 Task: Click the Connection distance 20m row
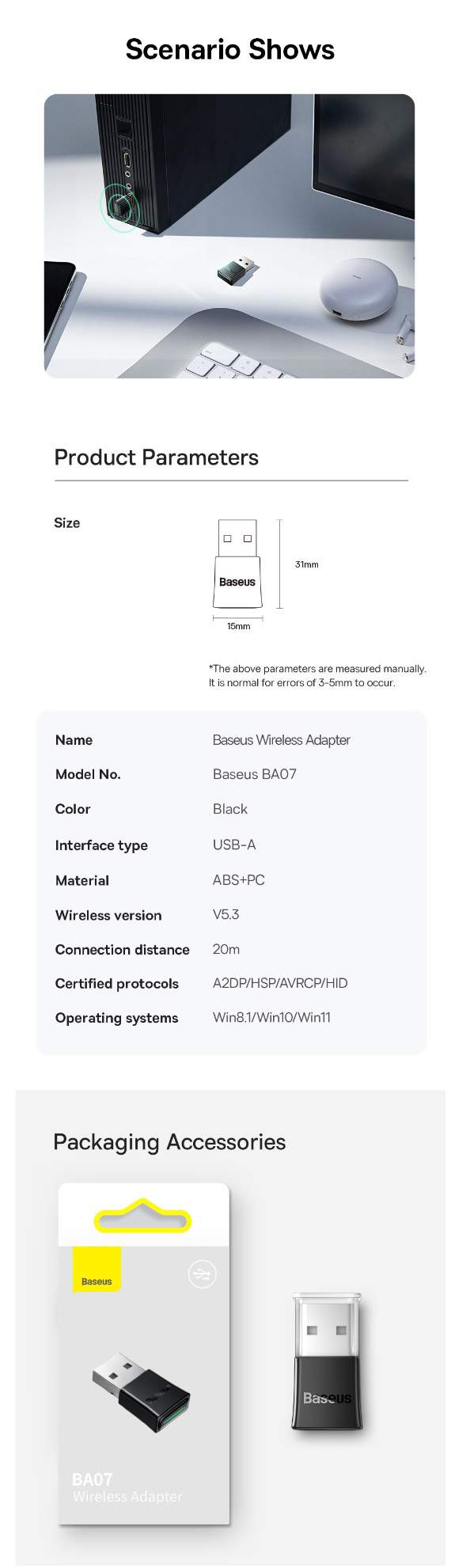click(x=231, y=949)
